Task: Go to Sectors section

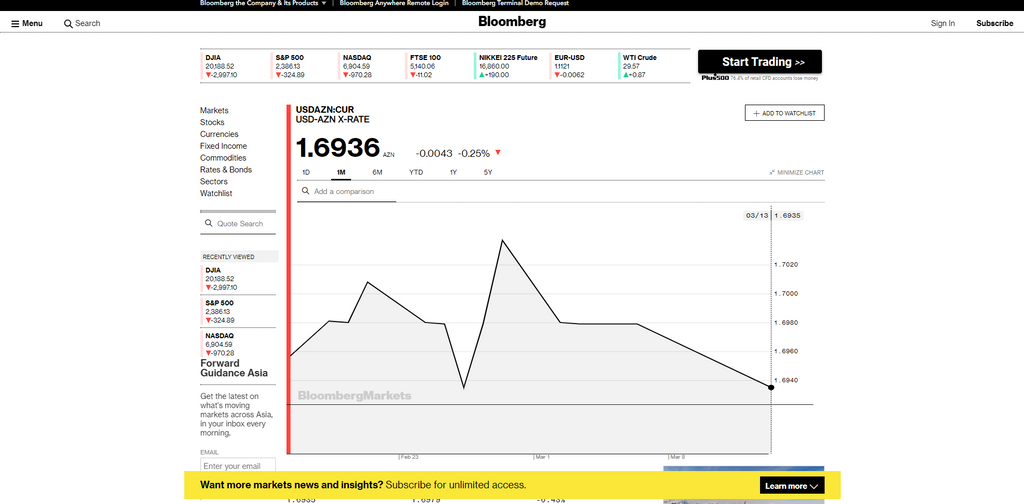Action: click(x=214, y=181)
